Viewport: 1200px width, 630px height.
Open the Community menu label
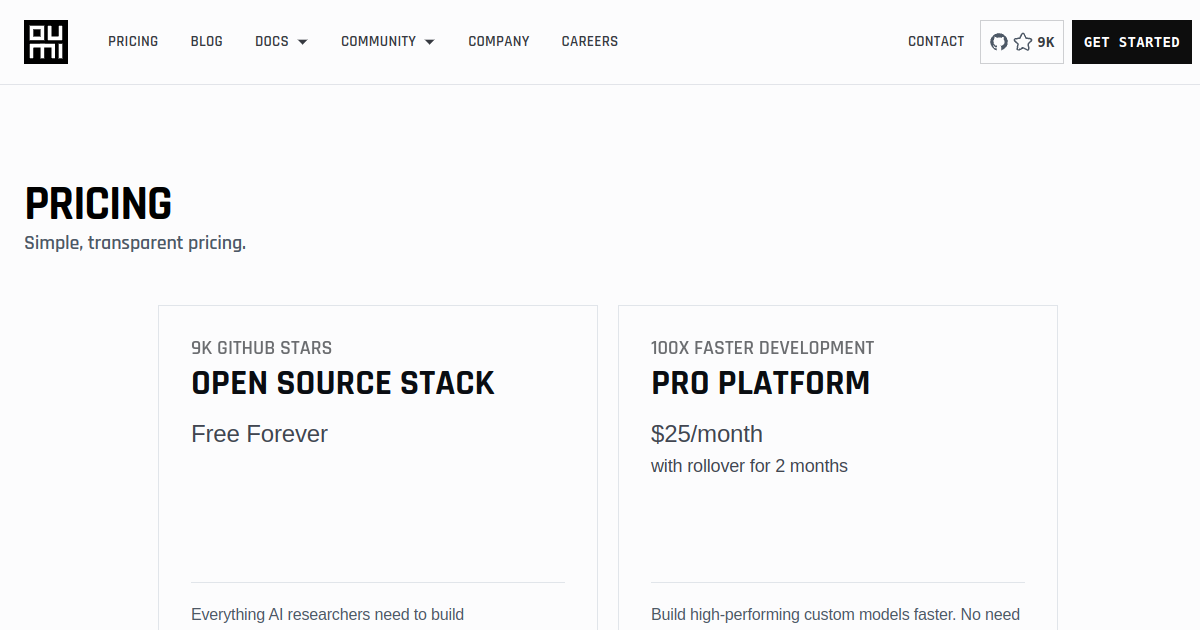click(x=378, y=42)
